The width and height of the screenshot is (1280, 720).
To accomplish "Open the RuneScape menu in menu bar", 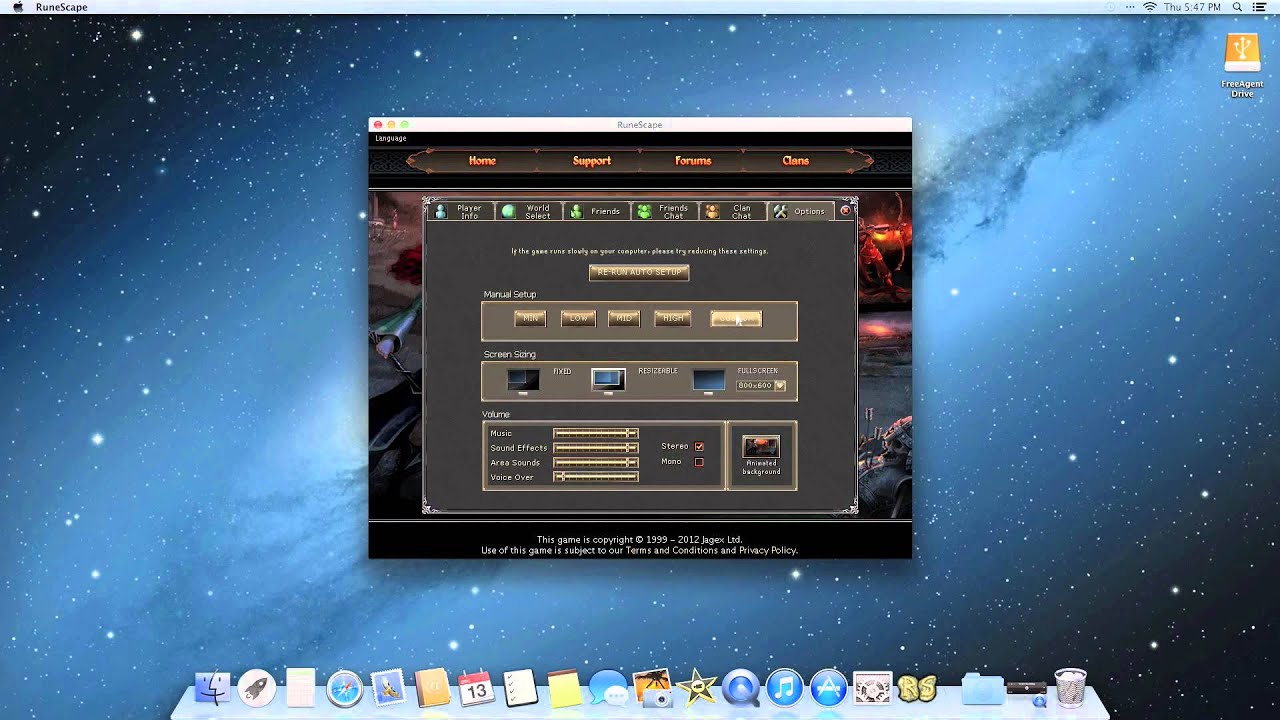I will pos(61,7).
